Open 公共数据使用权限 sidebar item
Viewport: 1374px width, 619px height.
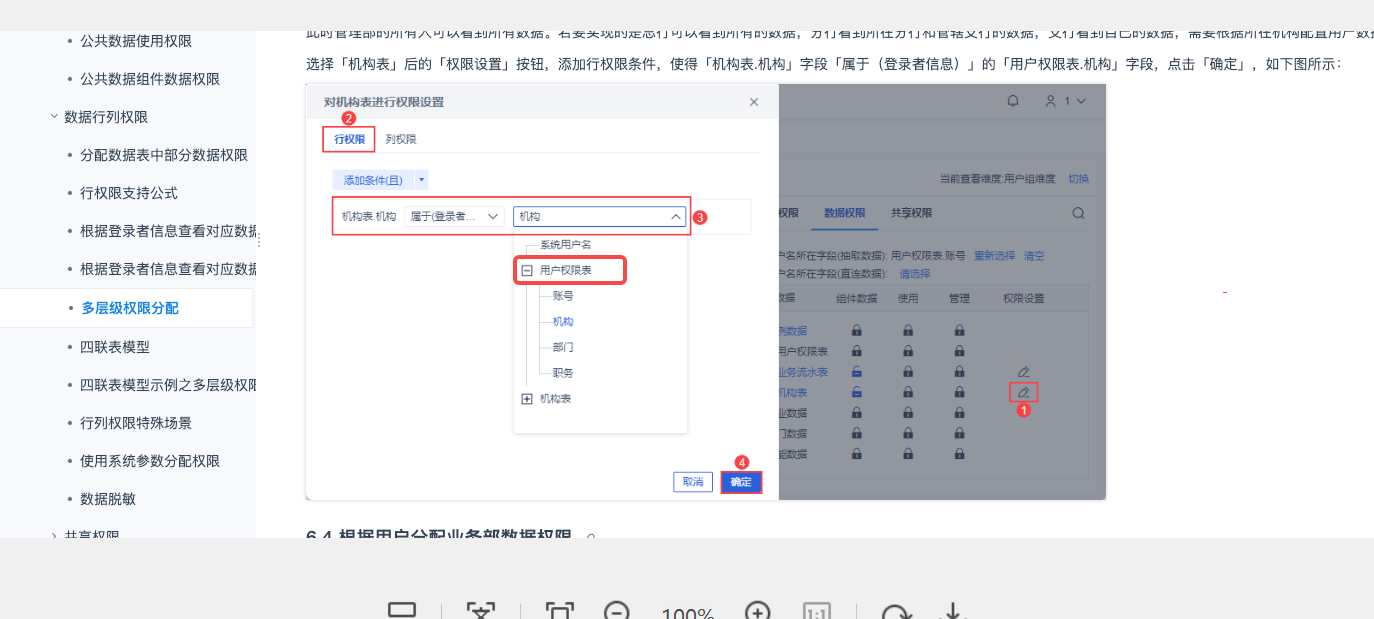pyautogui.click(x=136, y=41)
